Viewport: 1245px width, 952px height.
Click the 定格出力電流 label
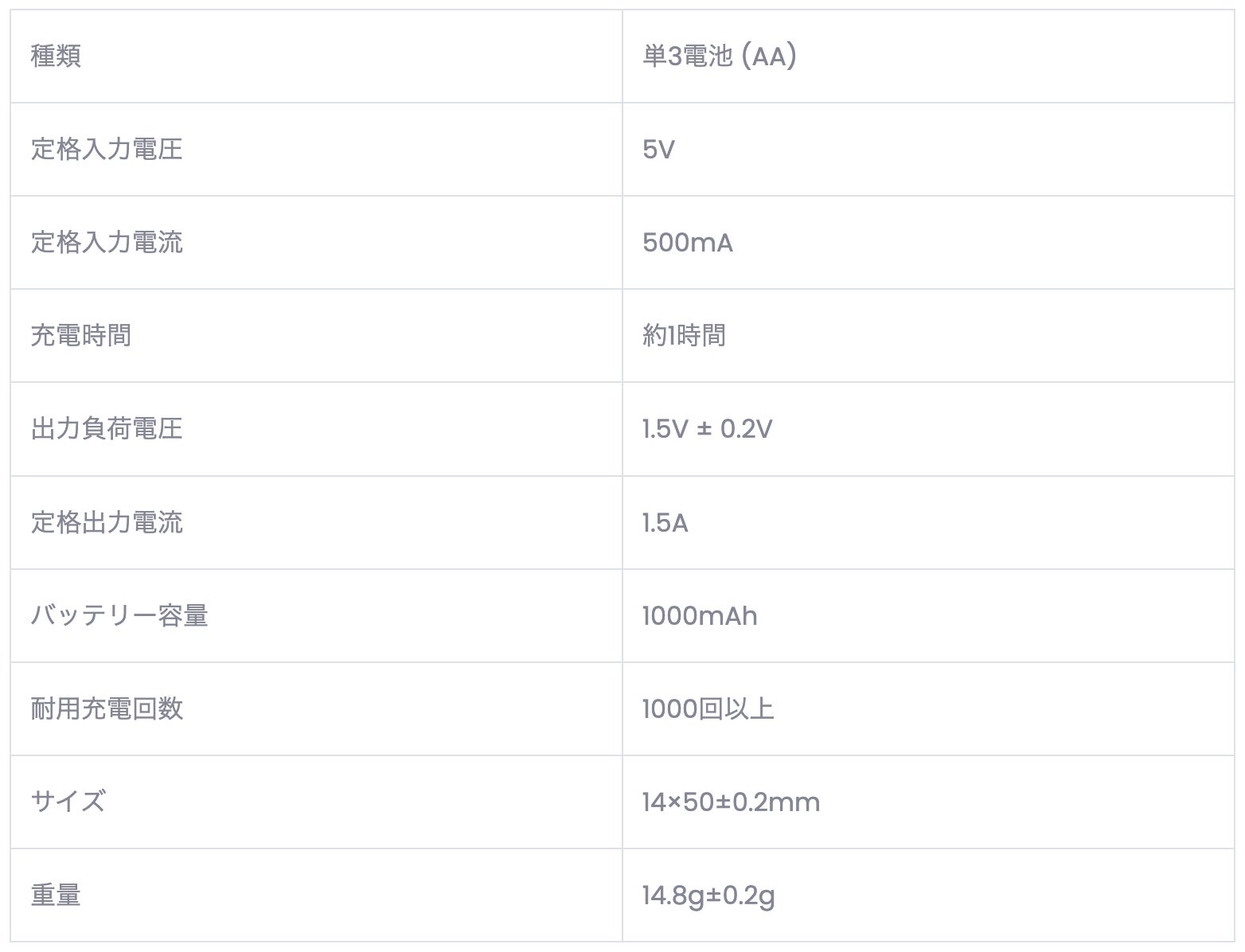[107, 522]
